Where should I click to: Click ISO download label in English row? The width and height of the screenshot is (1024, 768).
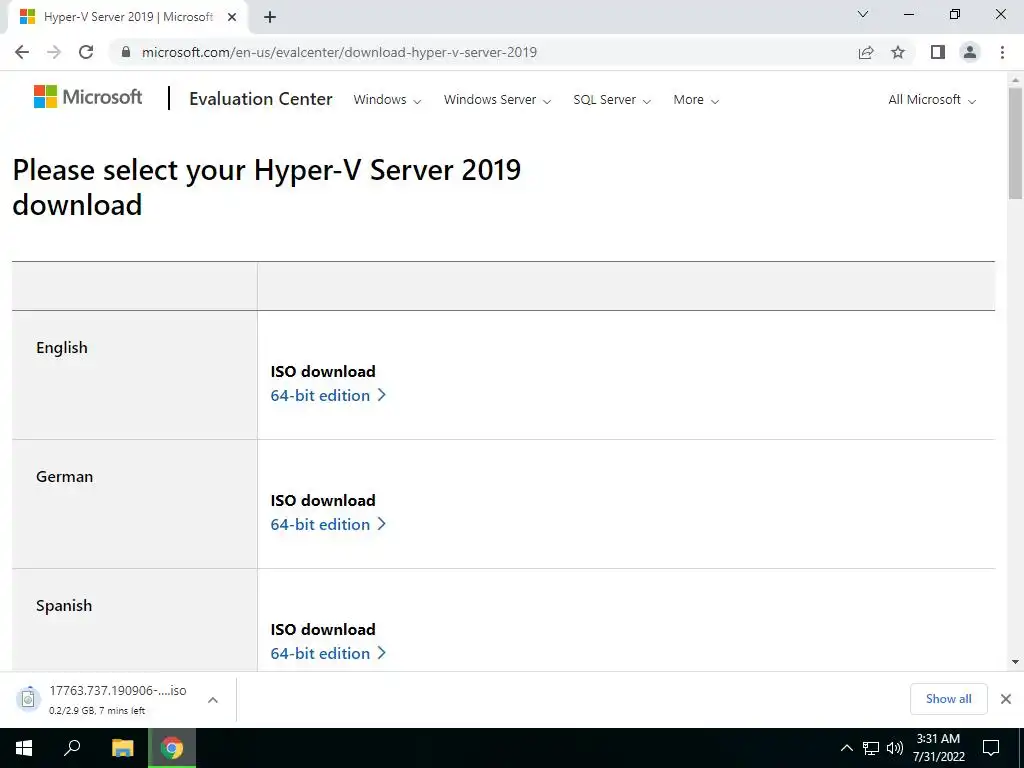coord(323,372)
